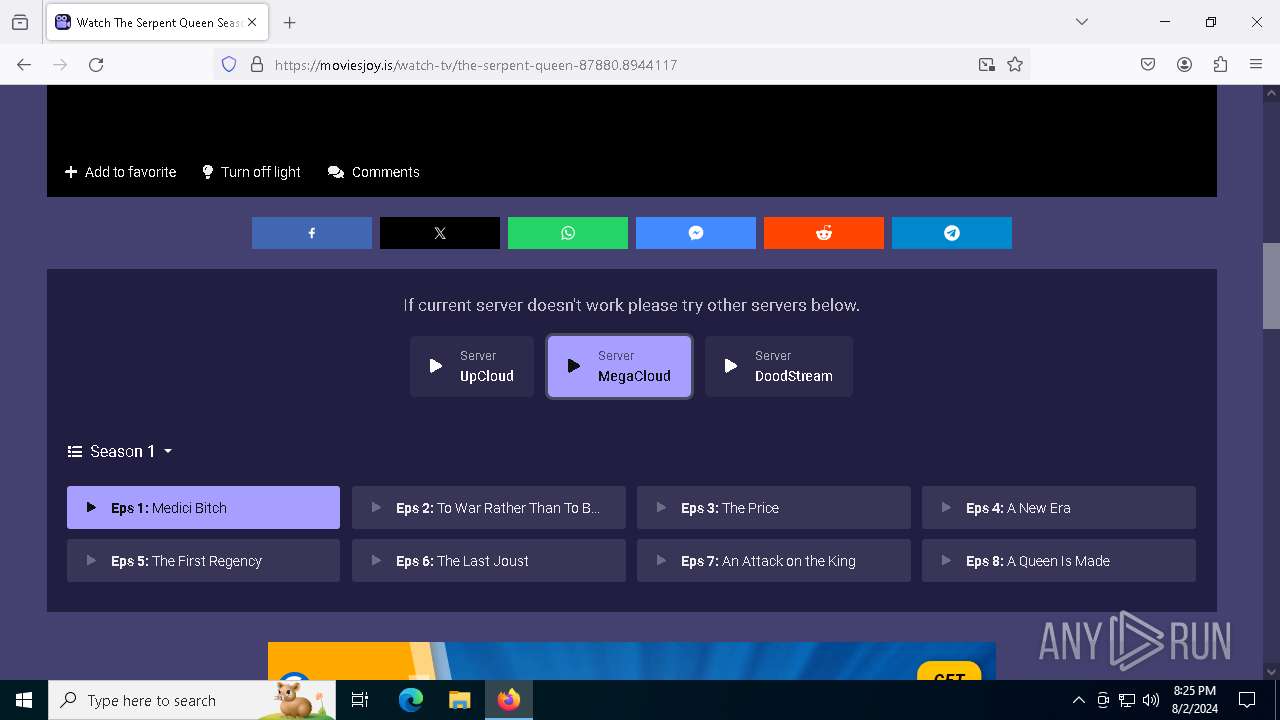Show hidden system tray icons

[x=1078, y=700]
